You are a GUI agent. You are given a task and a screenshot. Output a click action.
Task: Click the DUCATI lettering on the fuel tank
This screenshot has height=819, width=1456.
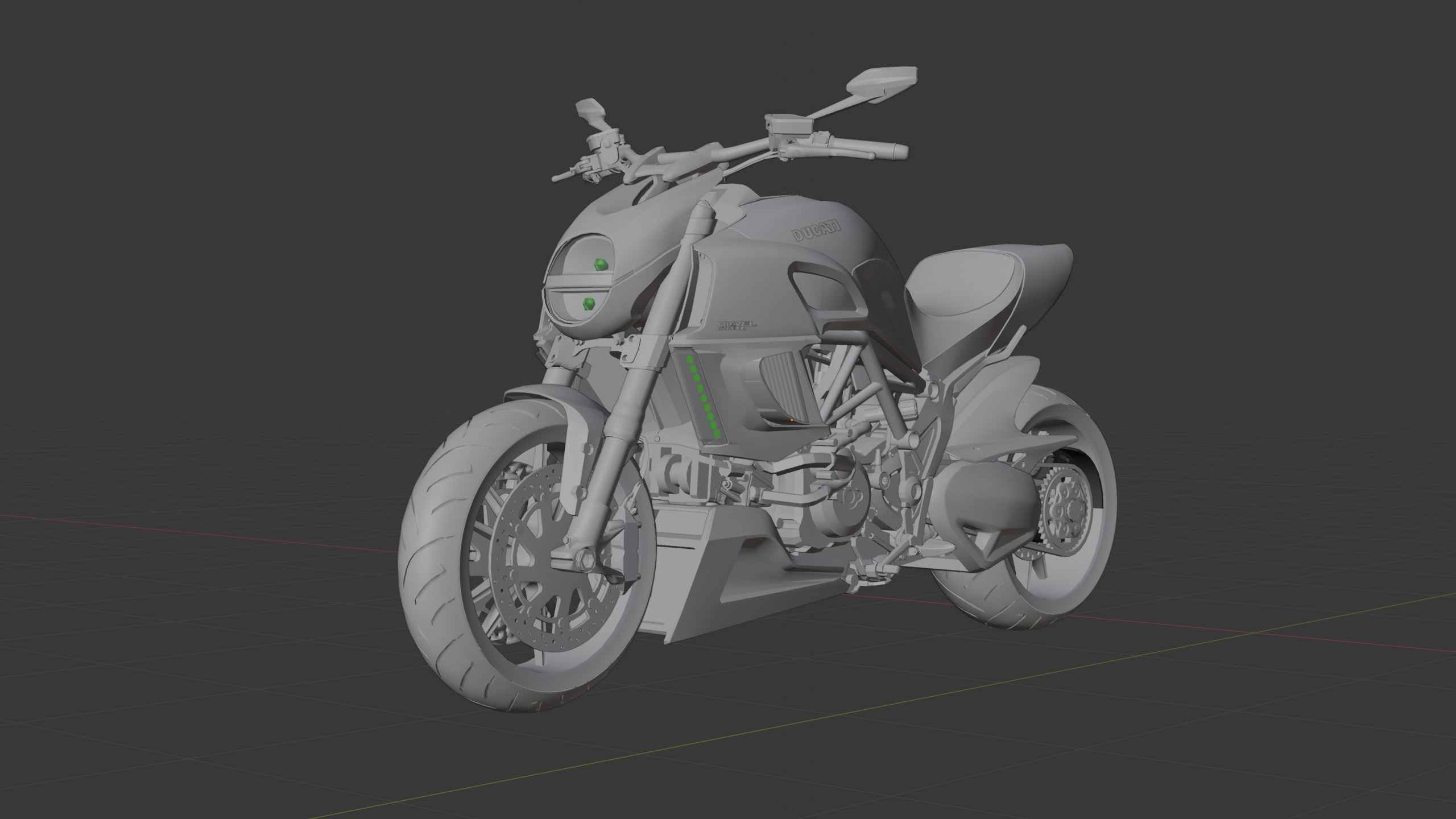pos(817,230)
